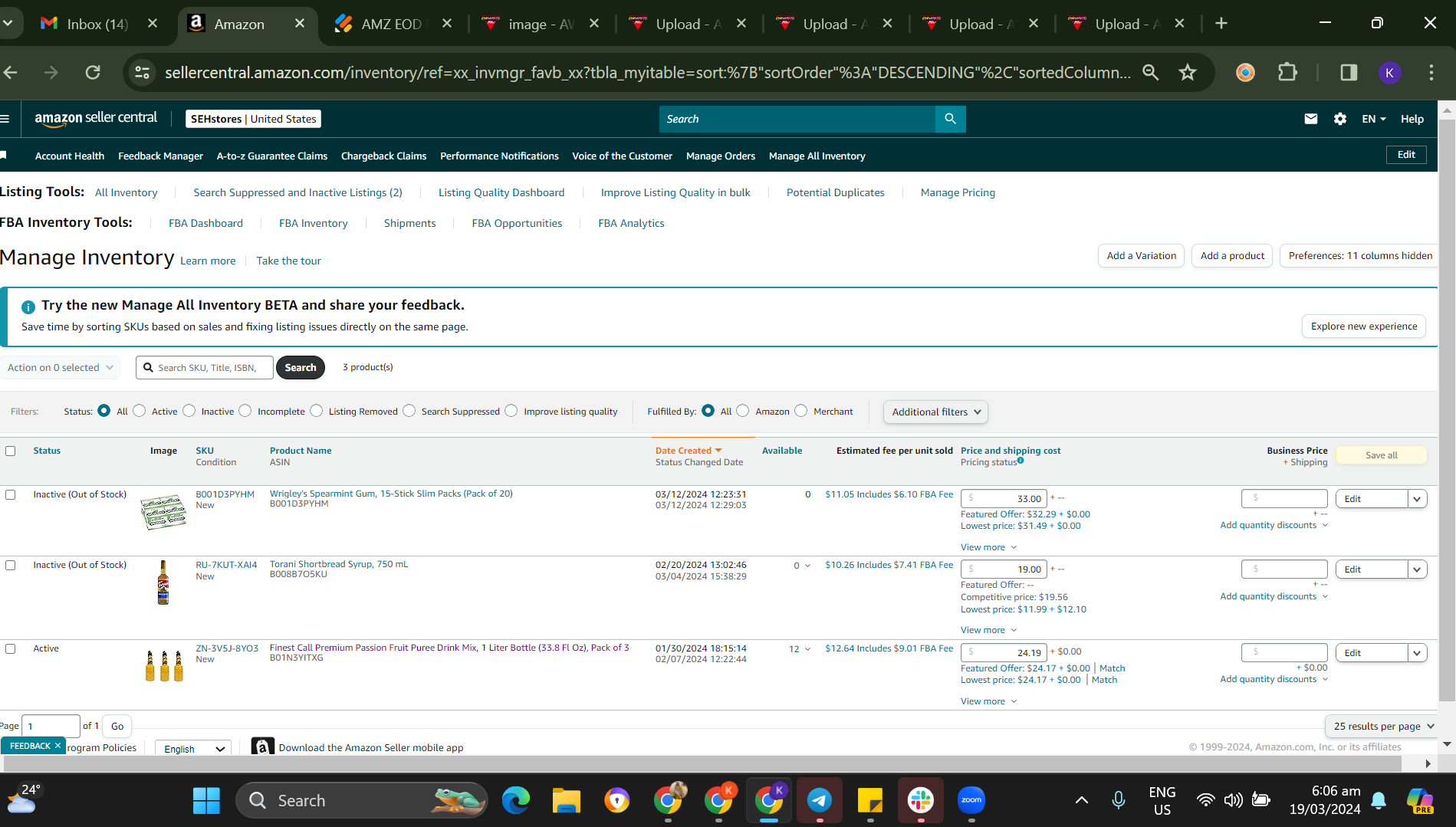Check the Torani Shortbread Syrup row checkbox
Viewport: 1456px width, 827px height.
[11, 565]
